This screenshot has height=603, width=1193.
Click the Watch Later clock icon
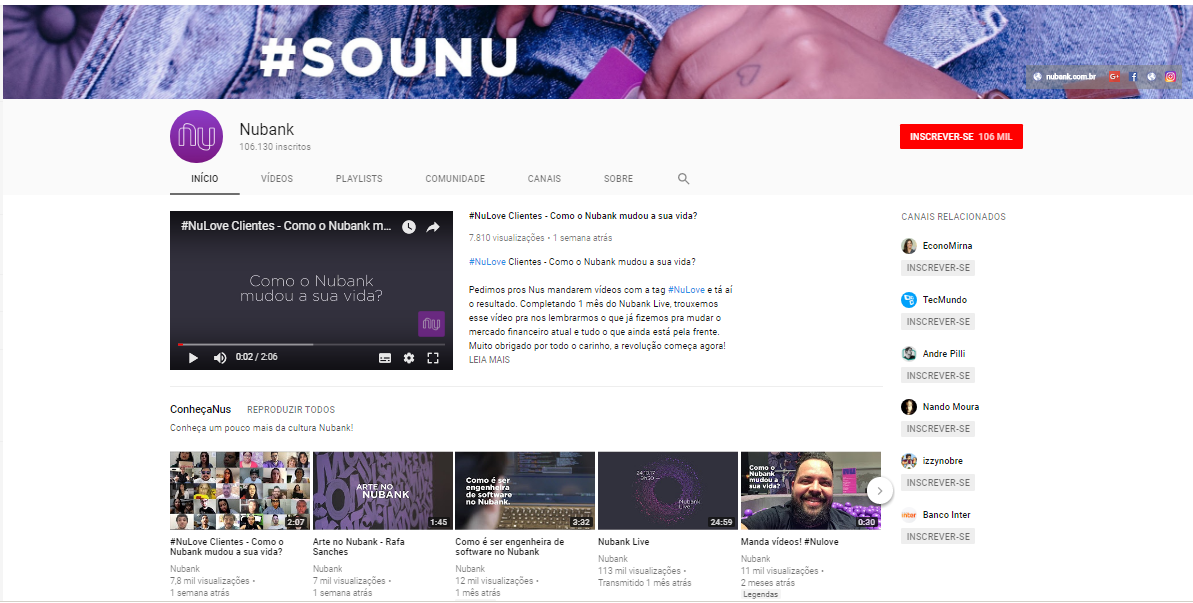(x=409, y=227)
